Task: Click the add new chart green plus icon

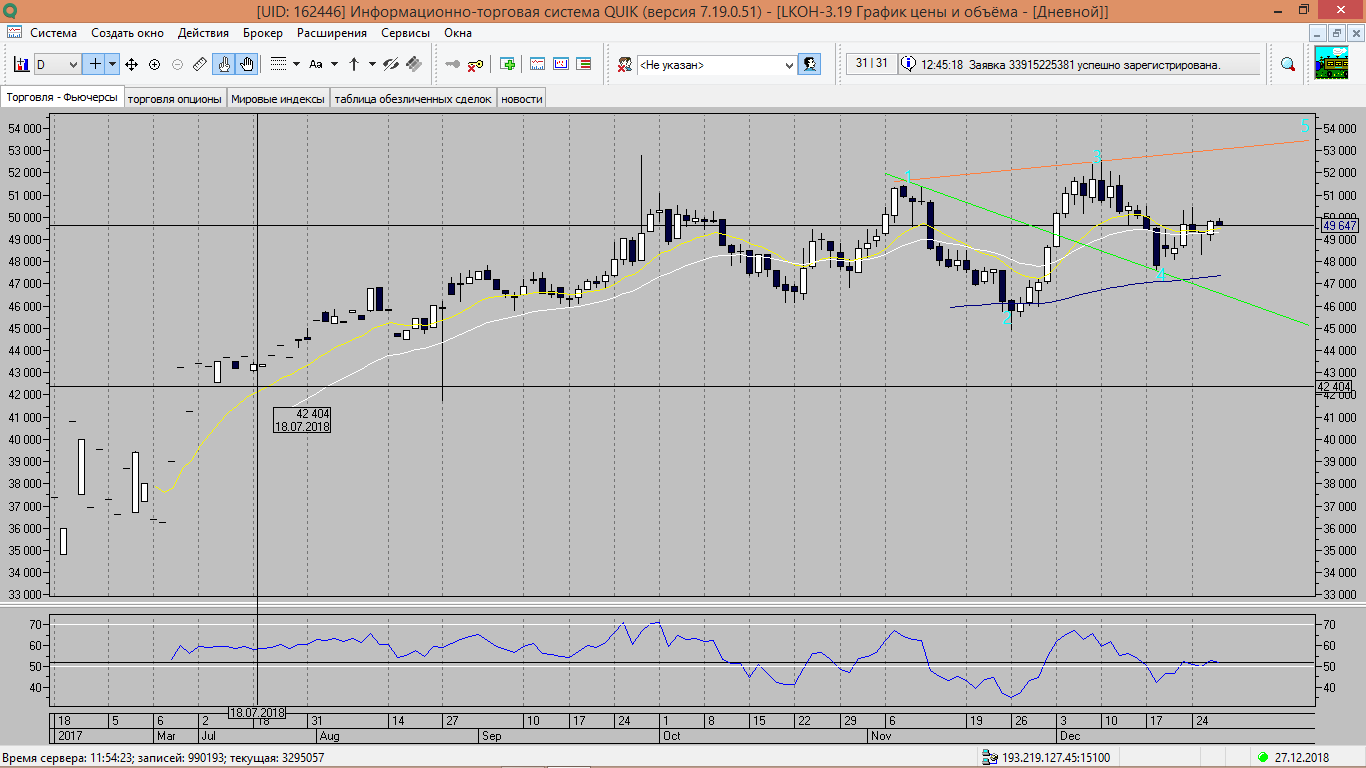Action: [x=508, y=65]
